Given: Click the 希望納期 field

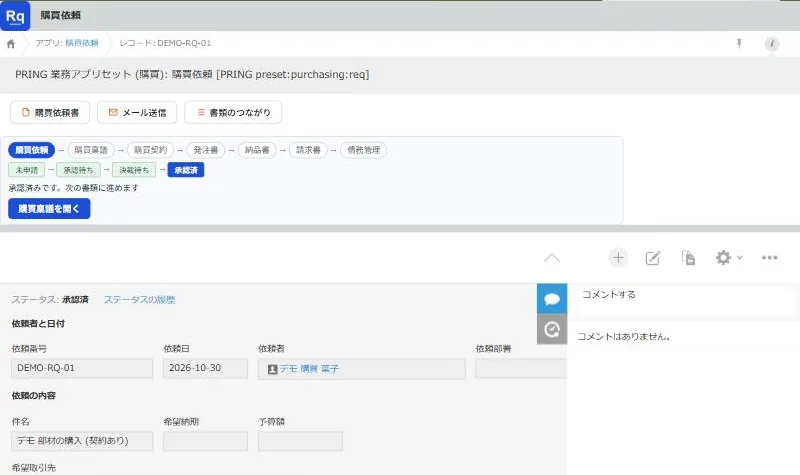Looking at the screenshot, I should [206, 441].
